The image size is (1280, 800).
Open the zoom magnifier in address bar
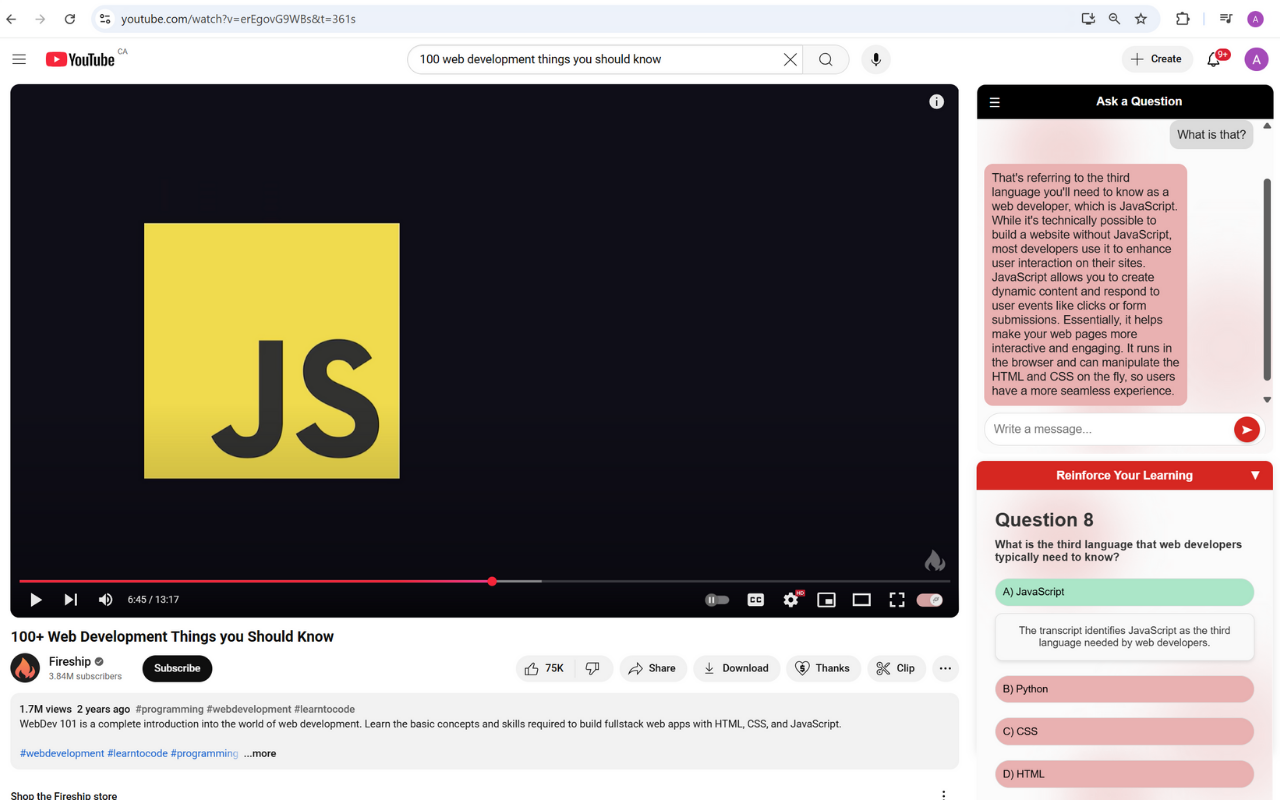[x=1114, y=19]
